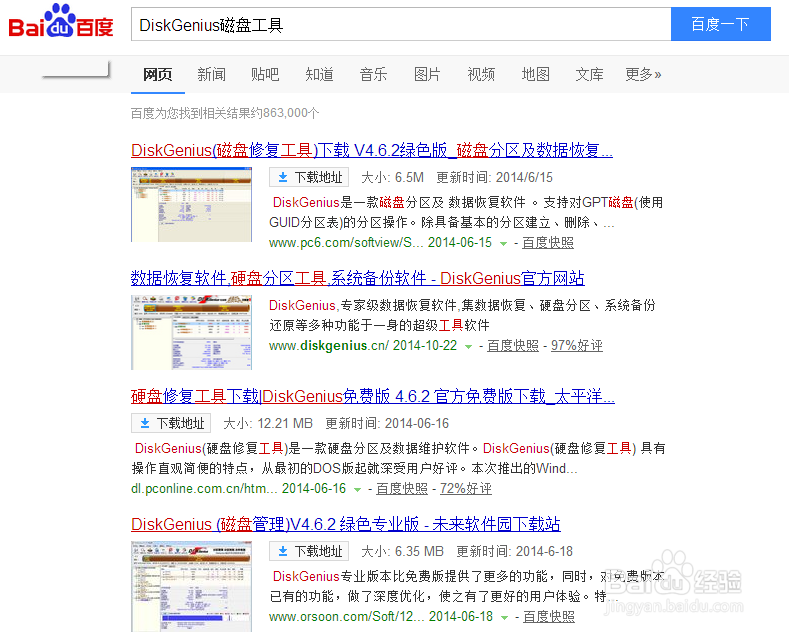Click the 97%好评 rating link
This screenshot has width=789, height=634.
577,346
